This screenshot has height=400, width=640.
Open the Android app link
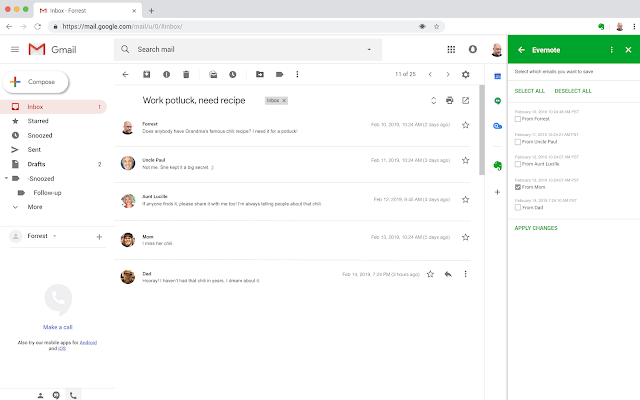[88, 342]
